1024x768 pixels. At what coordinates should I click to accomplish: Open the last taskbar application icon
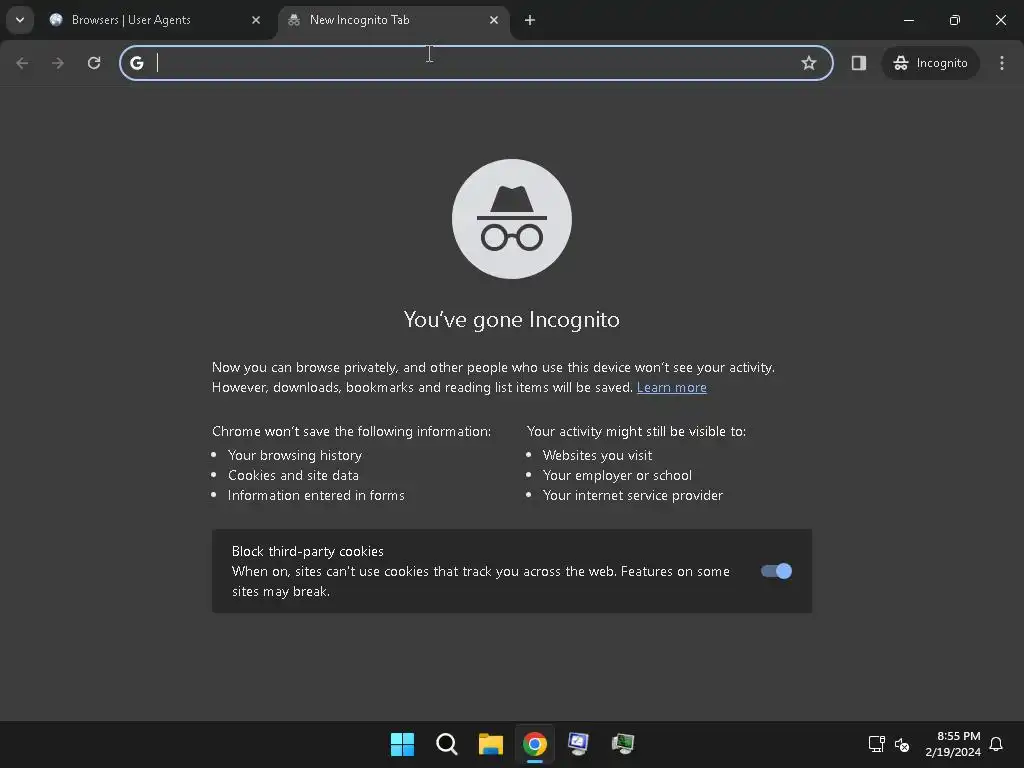[623, 744]
